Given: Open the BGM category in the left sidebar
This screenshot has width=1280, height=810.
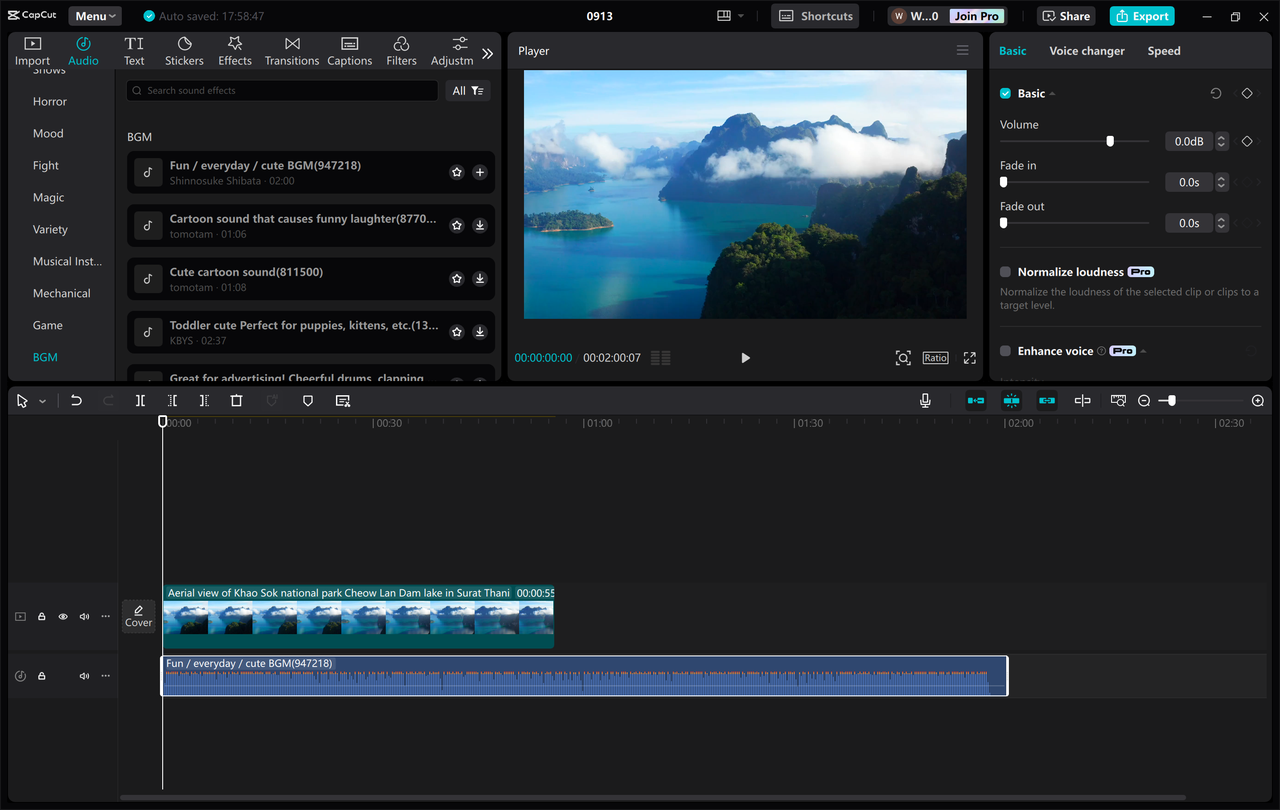Looking at the screenshot, I should point(45,356).
